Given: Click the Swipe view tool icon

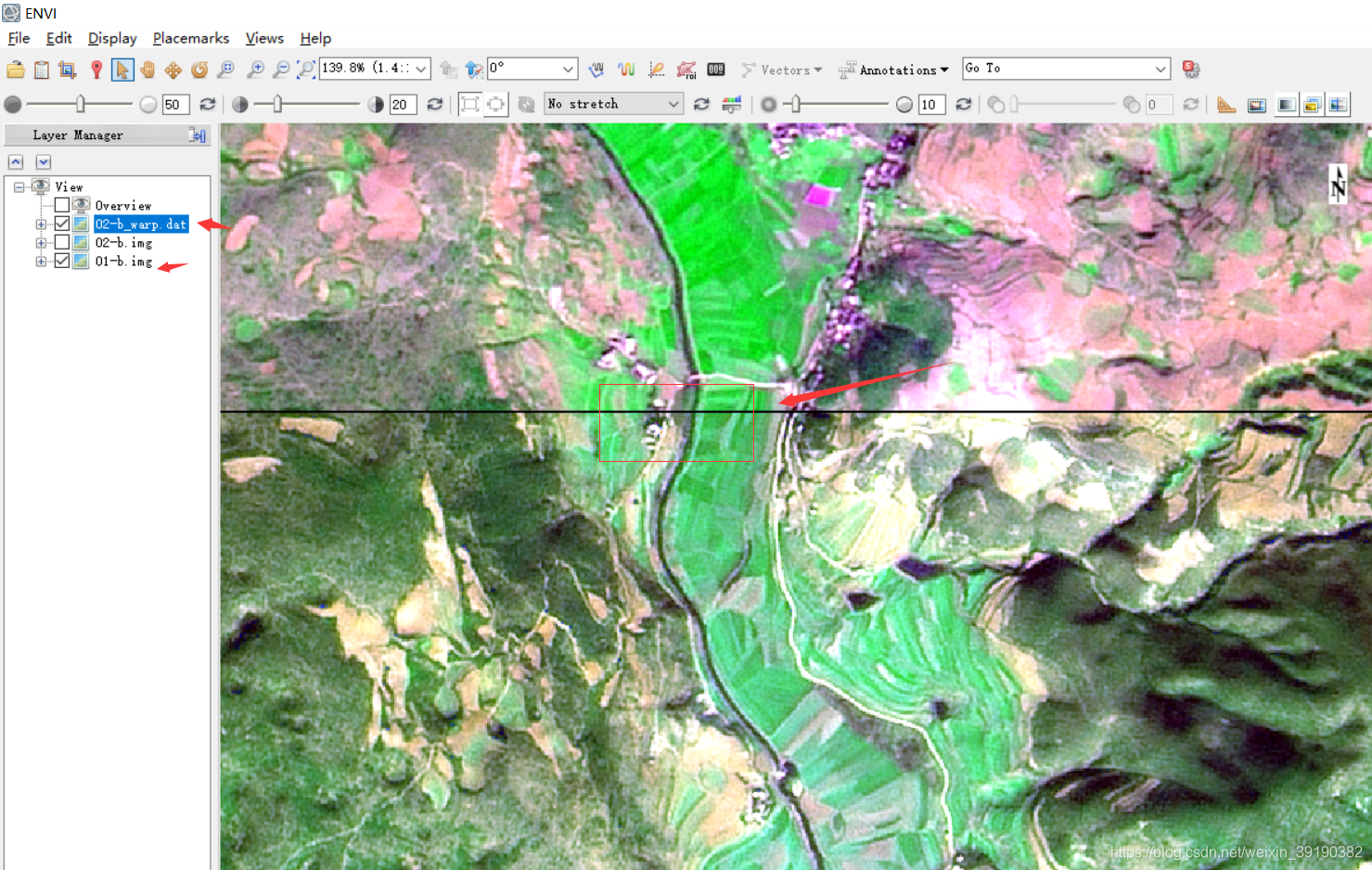Looking at the screenshot, I should coord(1338,105).
